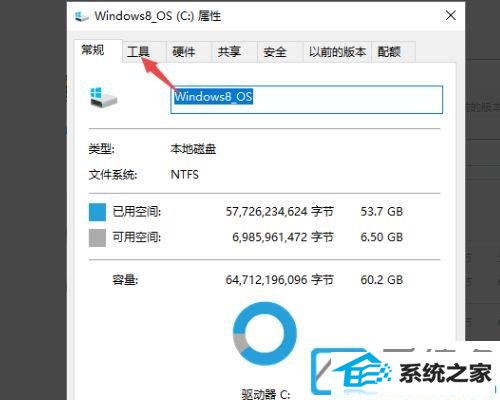Open the 以前的版本 tab
Image resolution: width=500 pixels, height=400 pixels.
tap(337, 52)
